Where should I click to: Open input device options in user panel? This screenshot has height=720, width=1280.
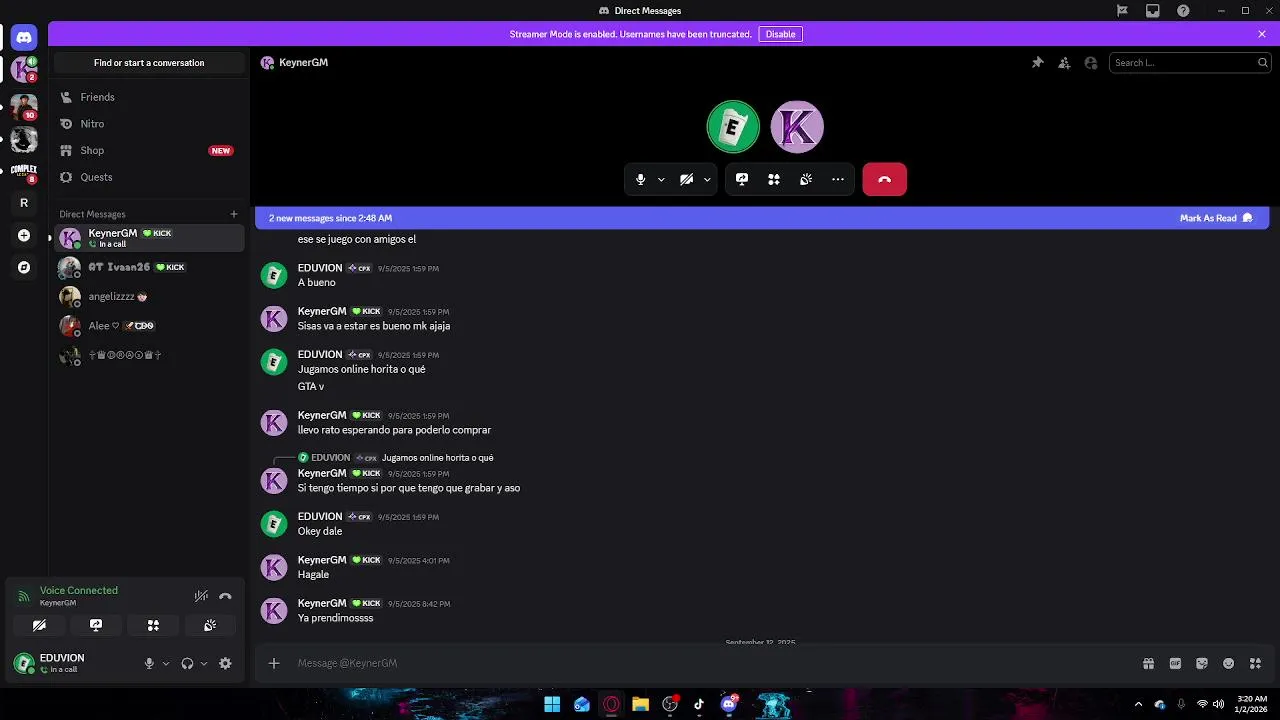[x=166, y=663]
